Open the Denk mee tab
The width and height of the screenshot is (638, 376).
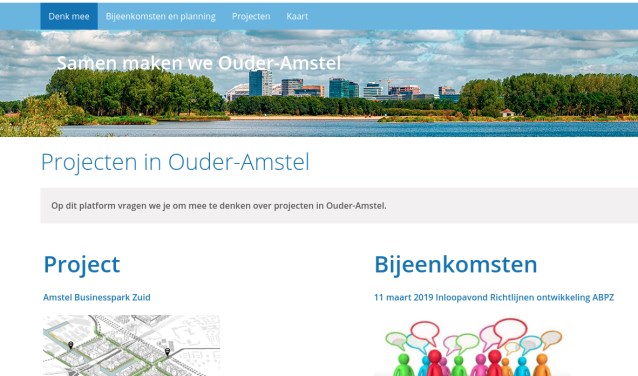(69, 16)
